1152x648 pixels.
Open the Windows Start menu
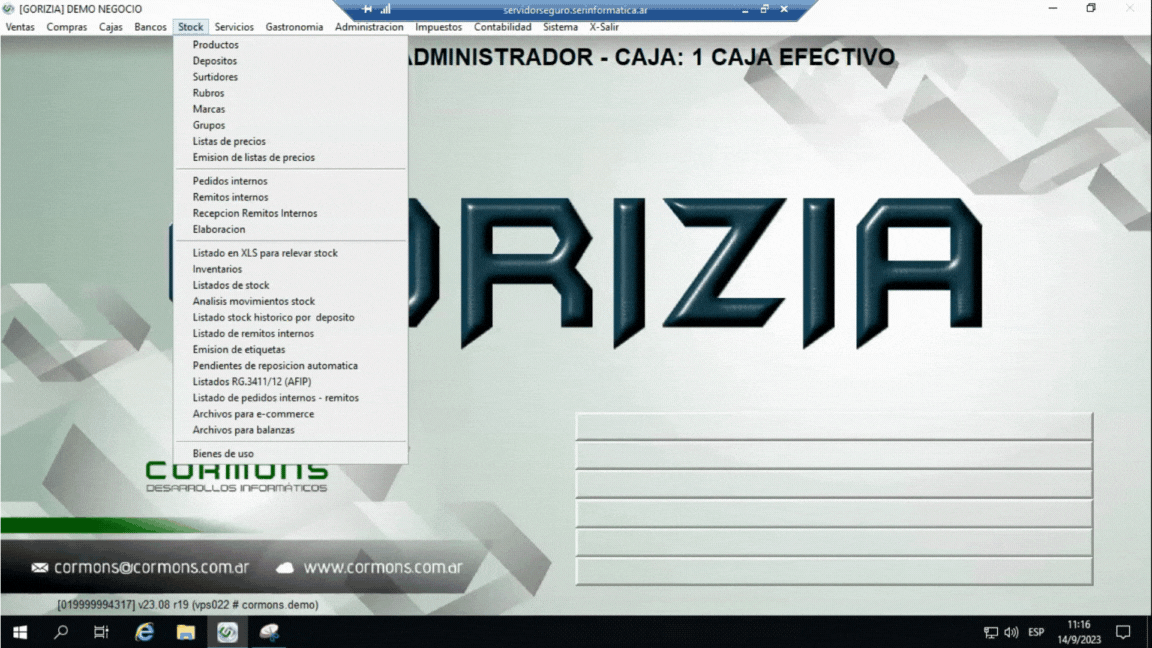pos(20,632)
